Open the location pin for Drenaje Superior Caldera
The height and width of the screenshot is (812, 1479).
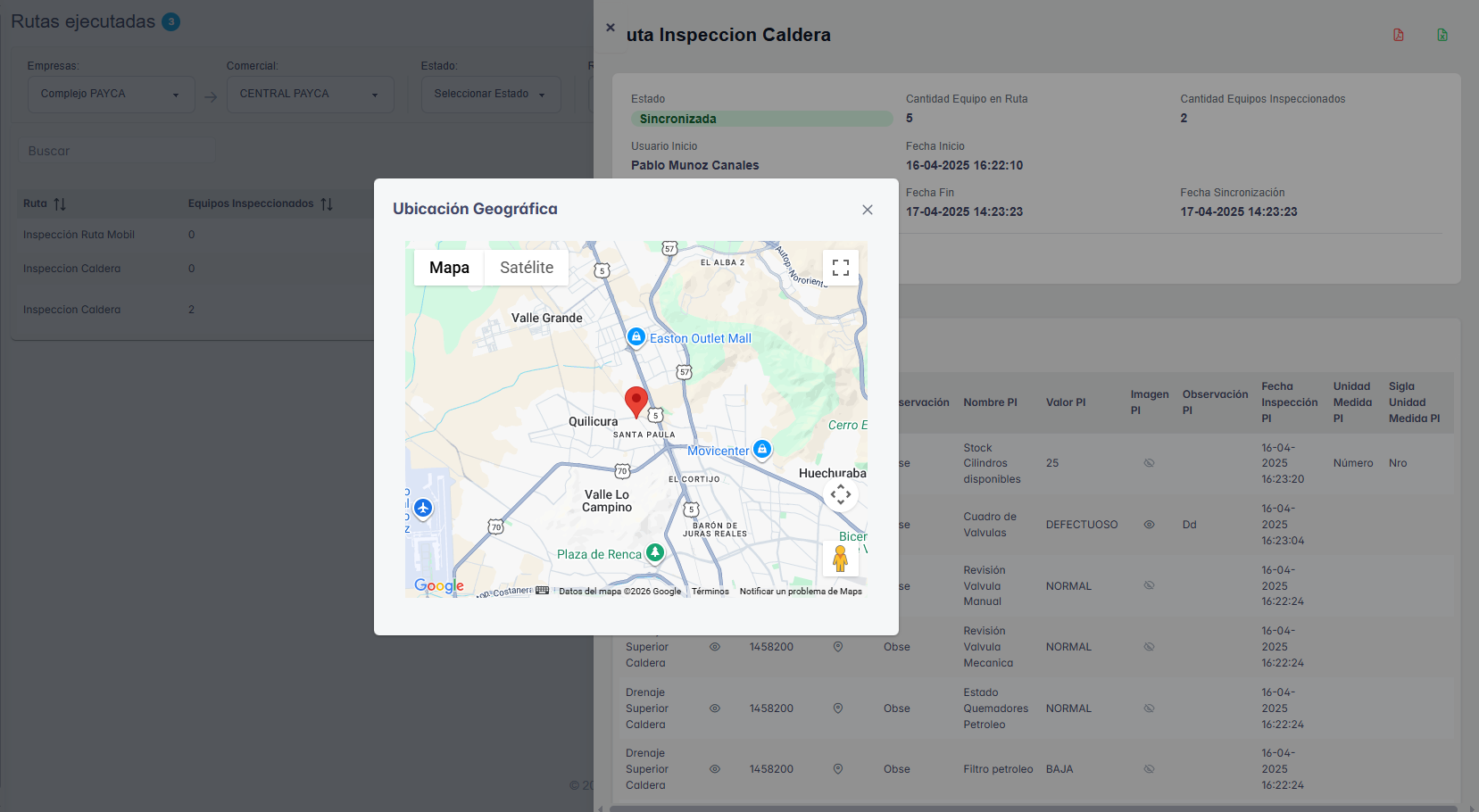(837, 708)
